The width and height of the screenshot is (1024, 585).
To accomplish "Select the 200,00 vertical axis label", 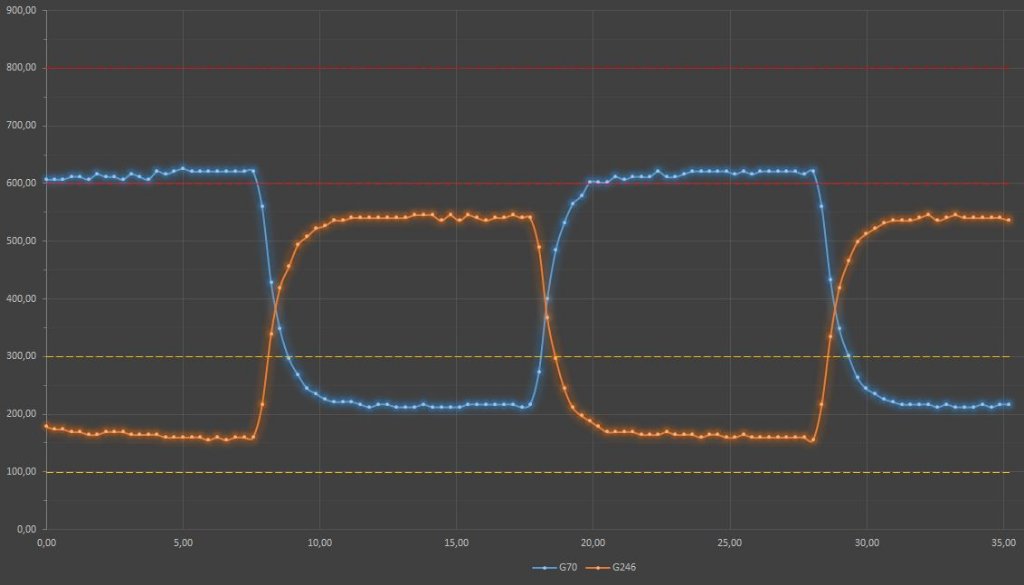I will (21, 414).
